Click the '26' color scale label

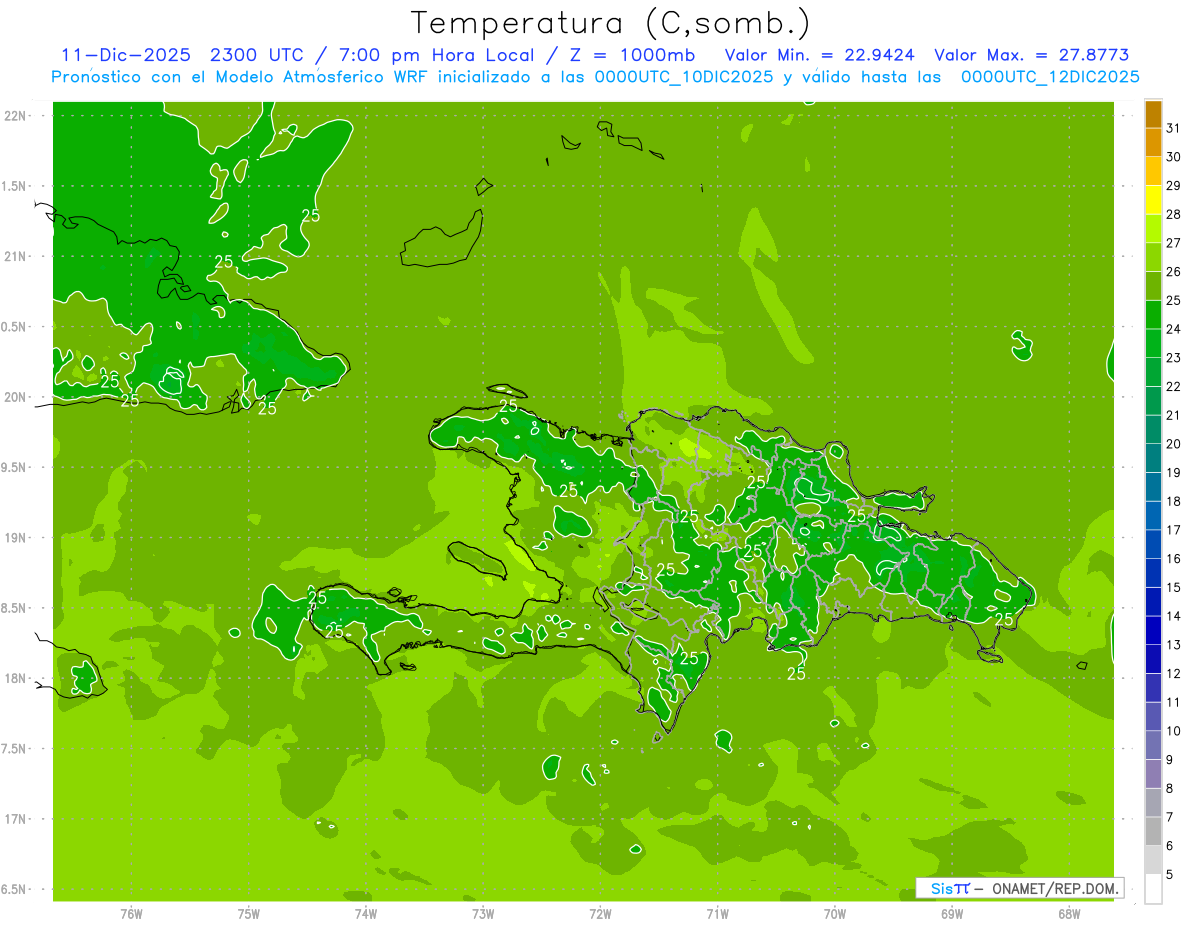(x=1174, y=272)
